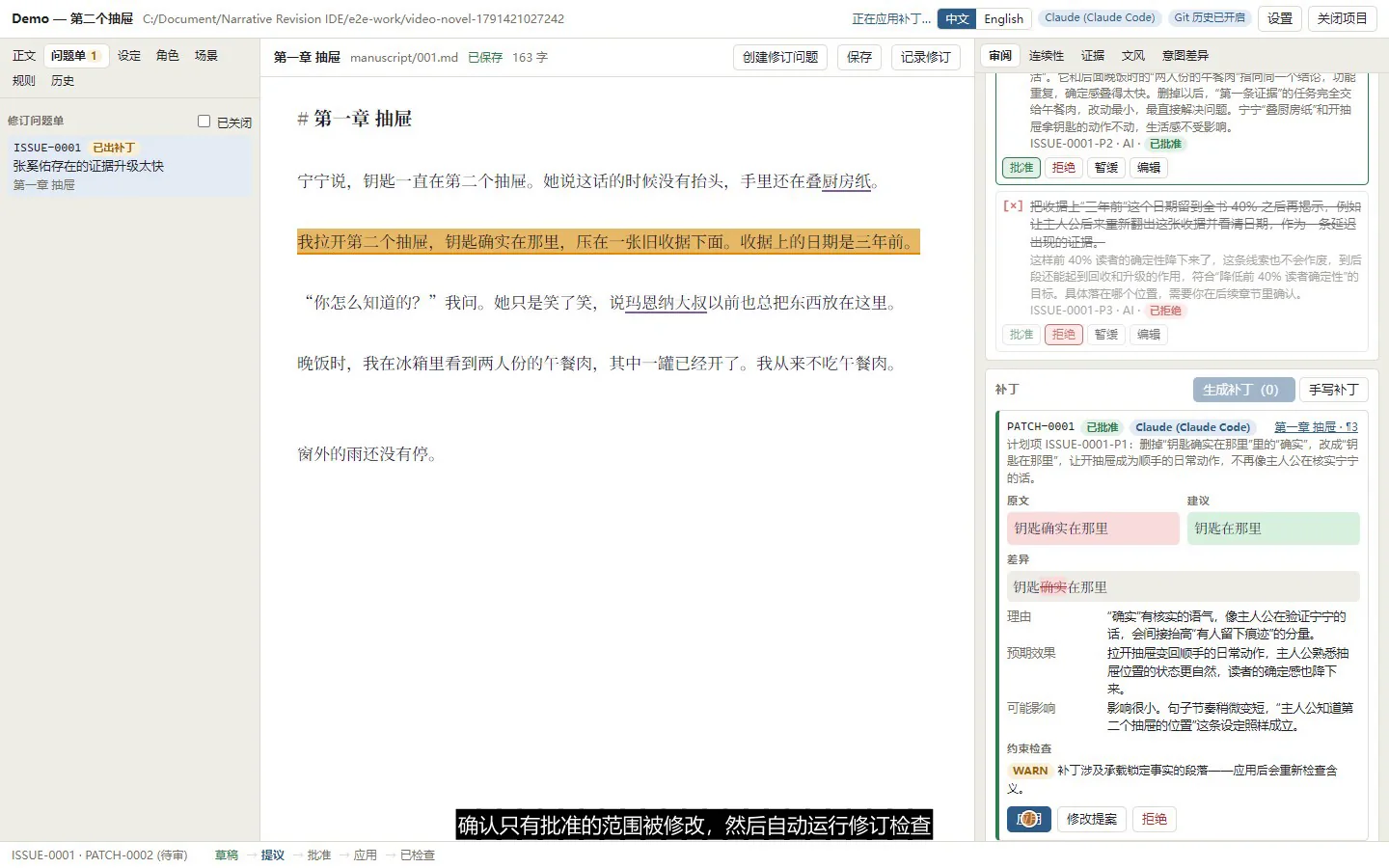Screen dimensions: 1389x868
Task: Open the 正文 tab
Action: (24, 56)
